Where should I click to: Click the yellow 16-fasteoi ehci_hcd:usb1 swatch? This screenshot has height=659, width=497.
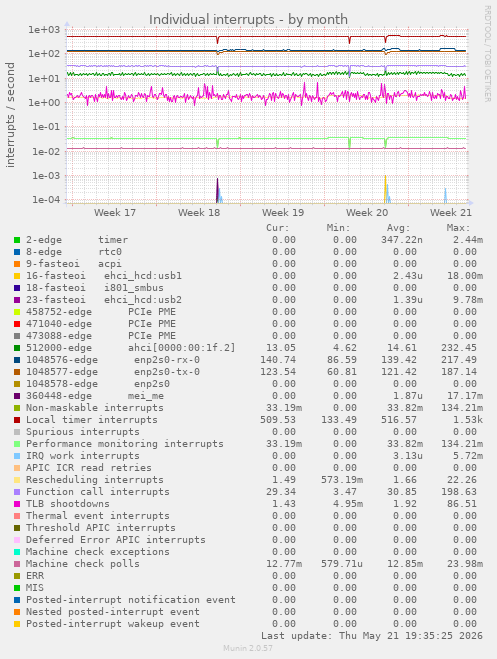tap(17, 276)
